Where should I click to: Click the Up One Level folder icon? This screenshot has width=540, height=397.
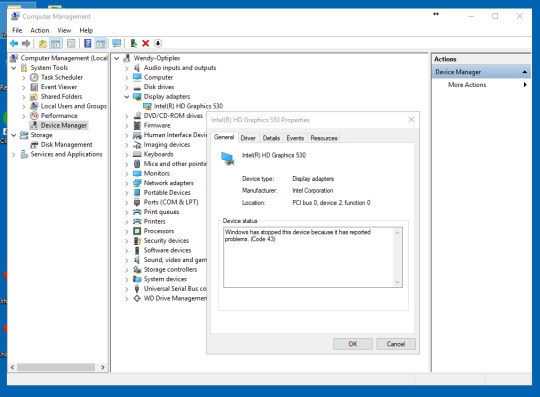43,43
